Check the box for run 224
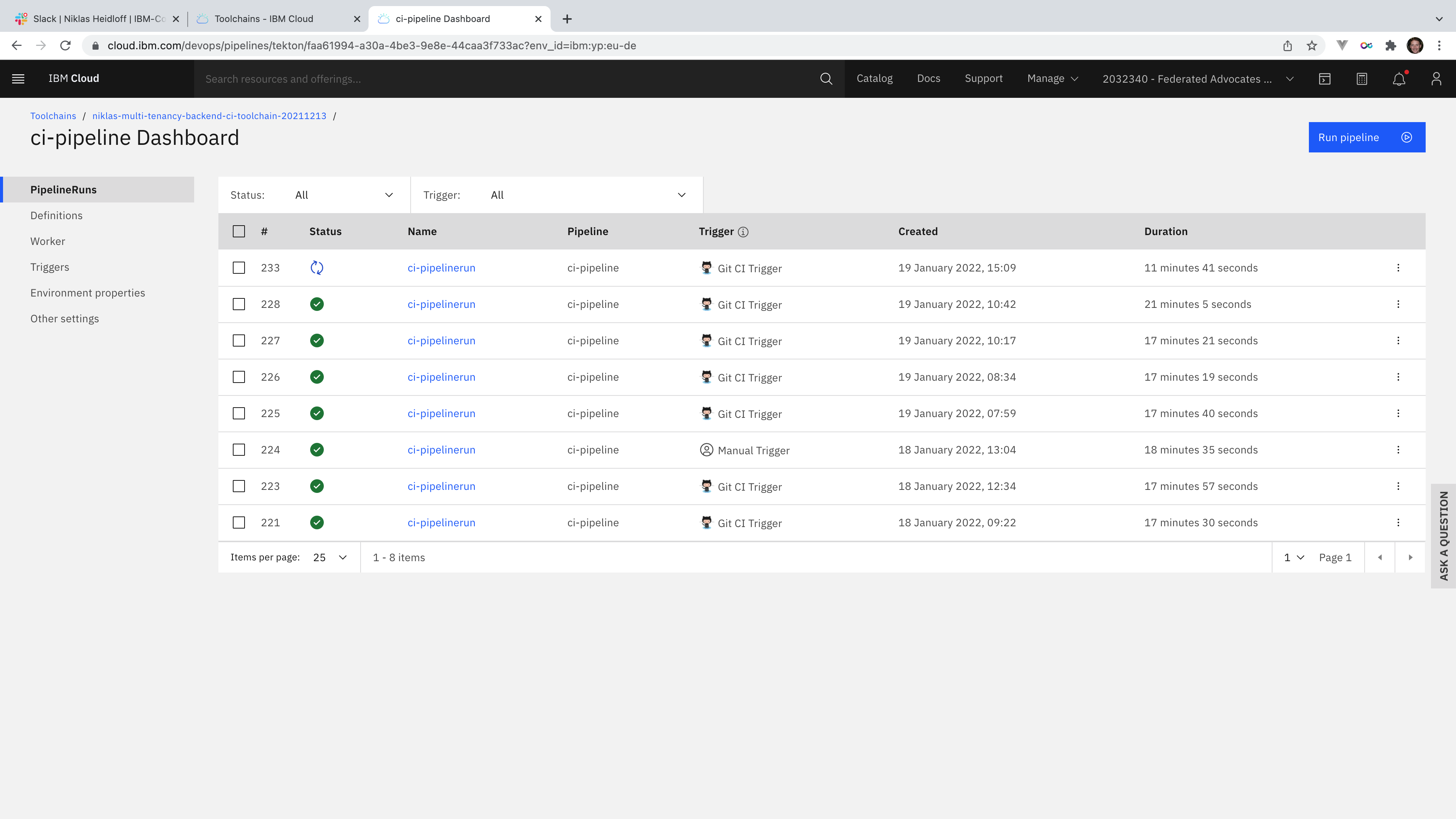This screenshot has height=819, width=1456. pos(239,450)
